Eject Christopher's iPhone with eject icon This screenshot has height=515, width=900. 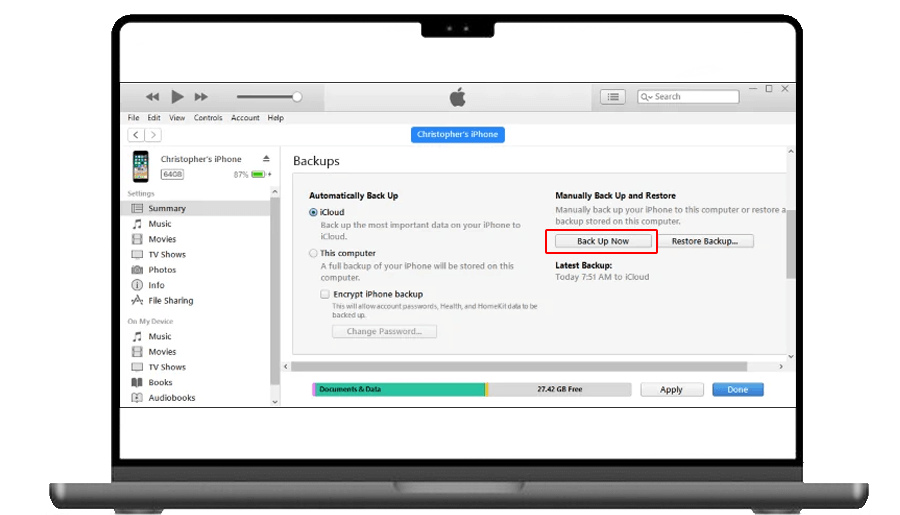(266, 158)
